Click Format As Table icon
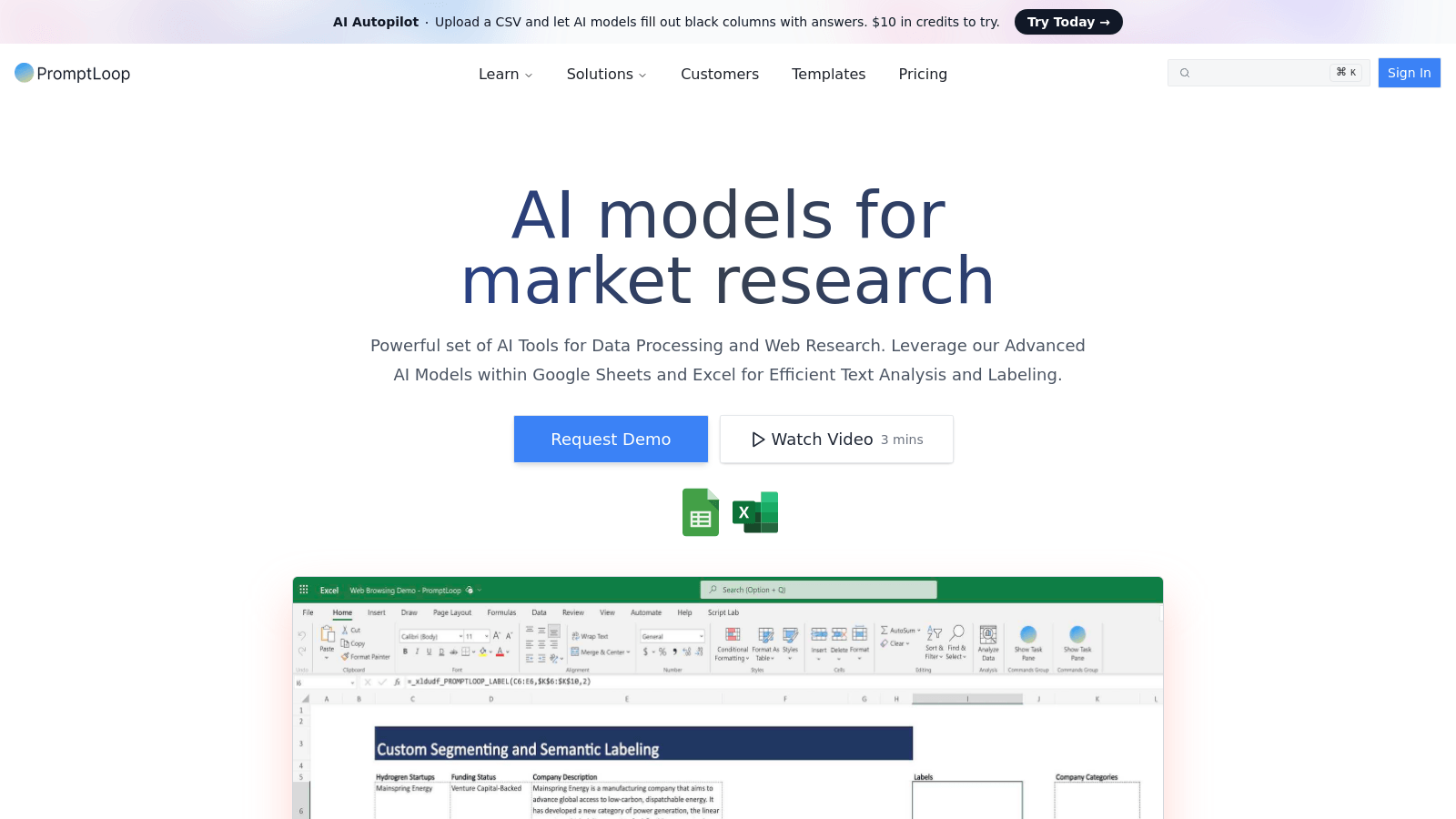This screenshot has width=1456, height=819. (766, 634)
